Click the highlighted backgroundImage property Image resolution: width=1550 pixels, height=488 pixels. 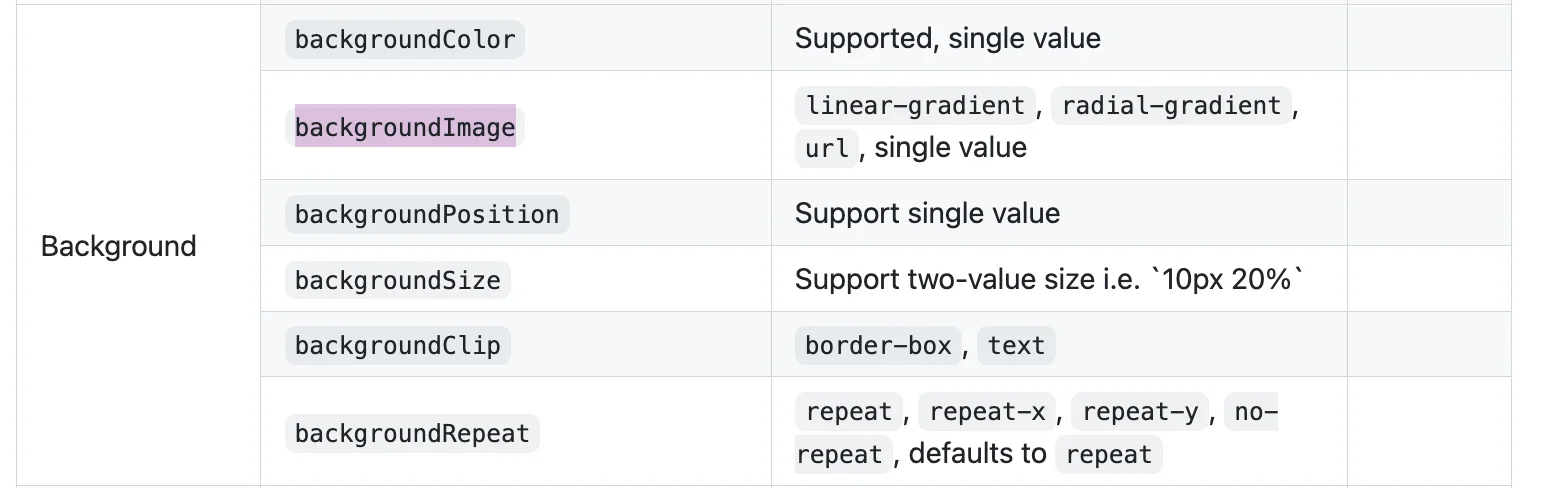click(405, 127)
